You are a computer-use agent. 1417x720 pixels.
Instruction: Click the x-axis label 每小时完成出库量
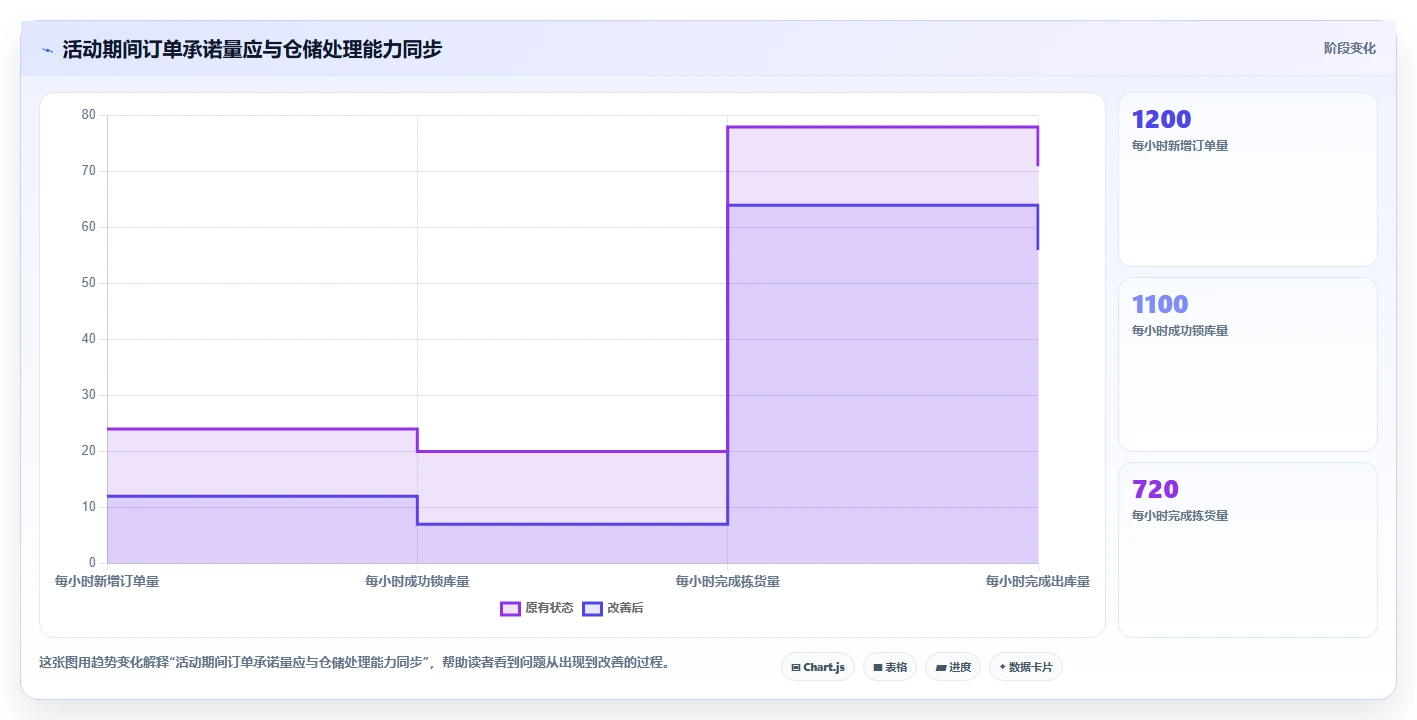[x=1037, y=581]
